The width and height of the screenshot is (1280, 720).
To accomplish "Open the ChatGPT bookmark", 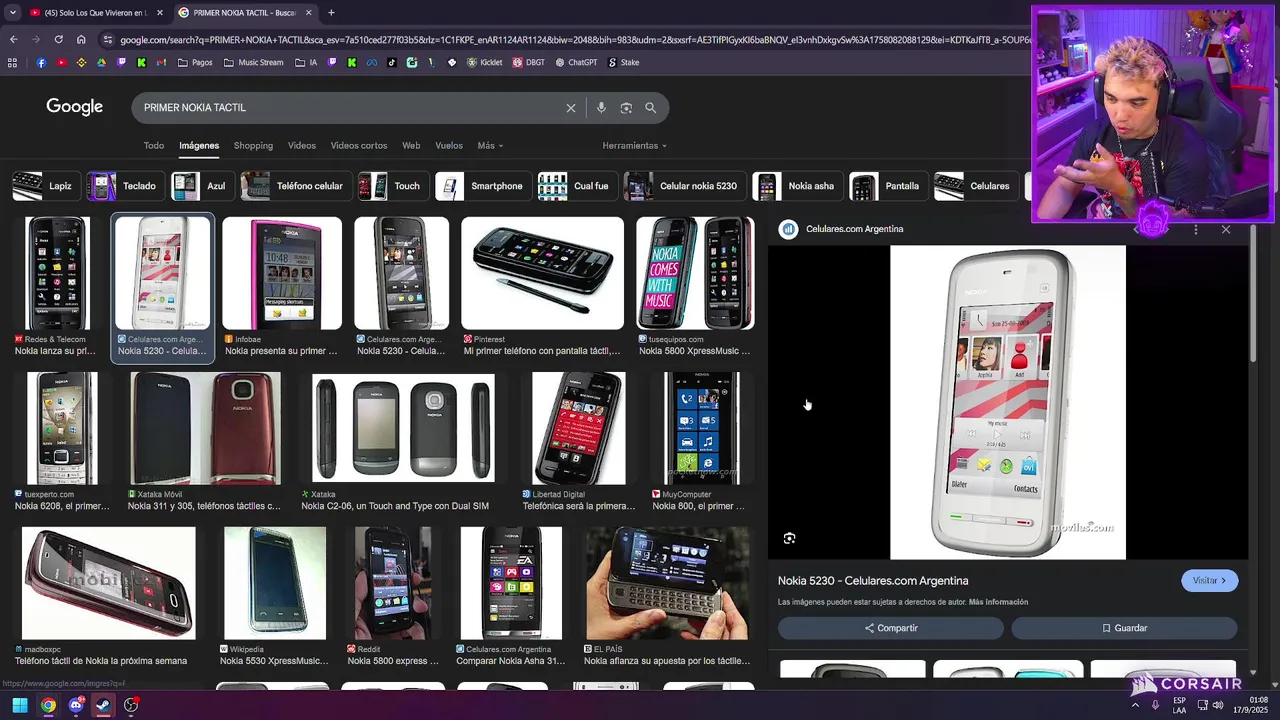I will 575,62.
